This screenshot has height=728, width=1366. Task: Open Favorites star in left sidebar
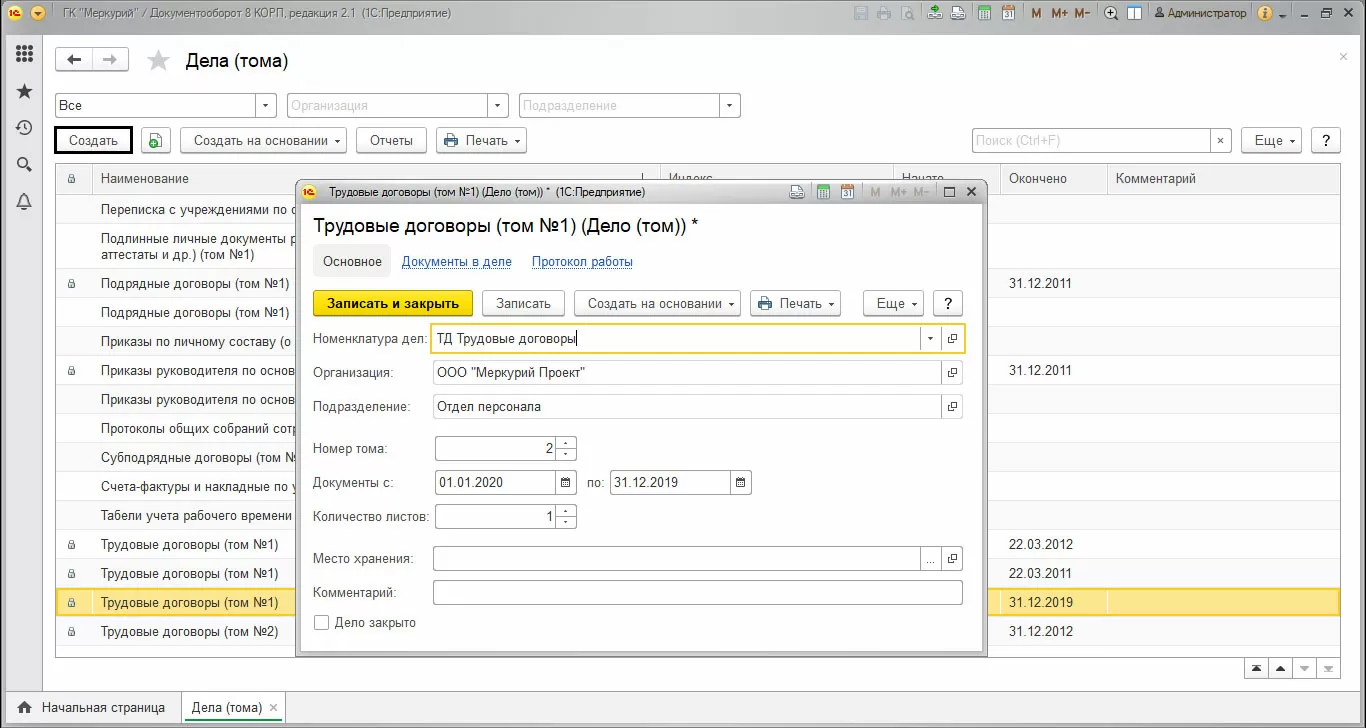tap(24, 91)
